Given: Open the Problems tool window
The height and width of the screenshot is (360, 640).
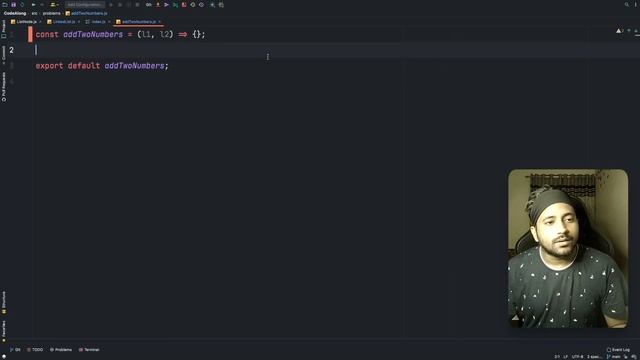Looking at the screenshot, I should [61, 350].
